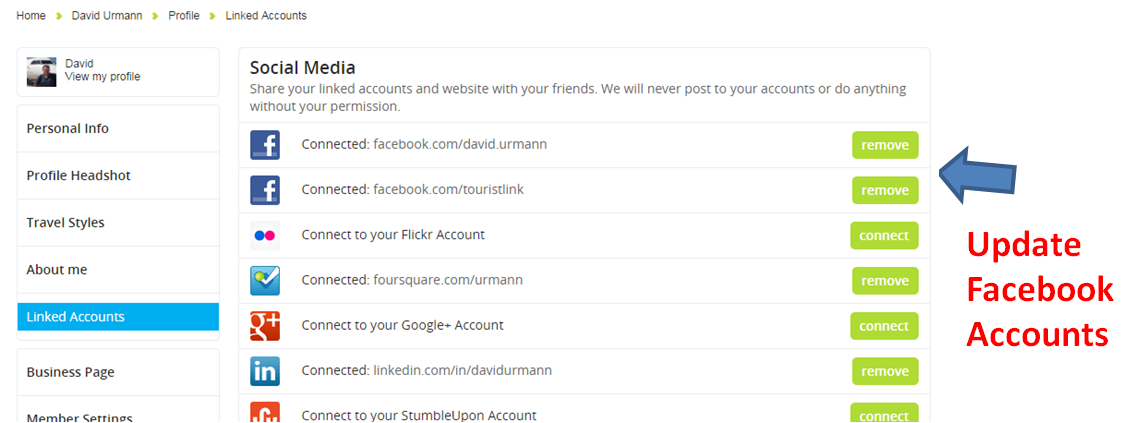Click the LinkedIn account icon
Screen dimensions: 1138x423
point(265,371)
